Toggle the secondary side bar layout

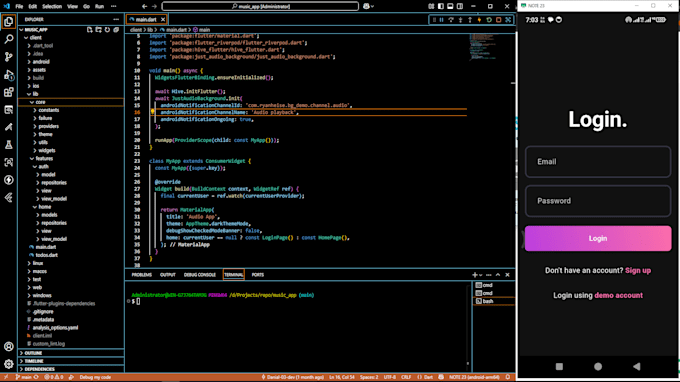[460, 6]
